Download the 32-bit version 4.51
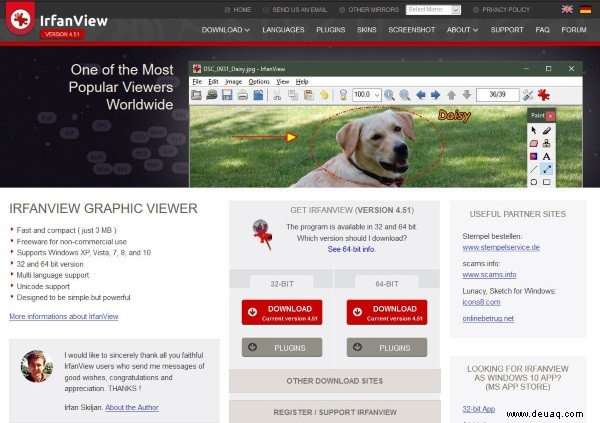 point(282,312)
